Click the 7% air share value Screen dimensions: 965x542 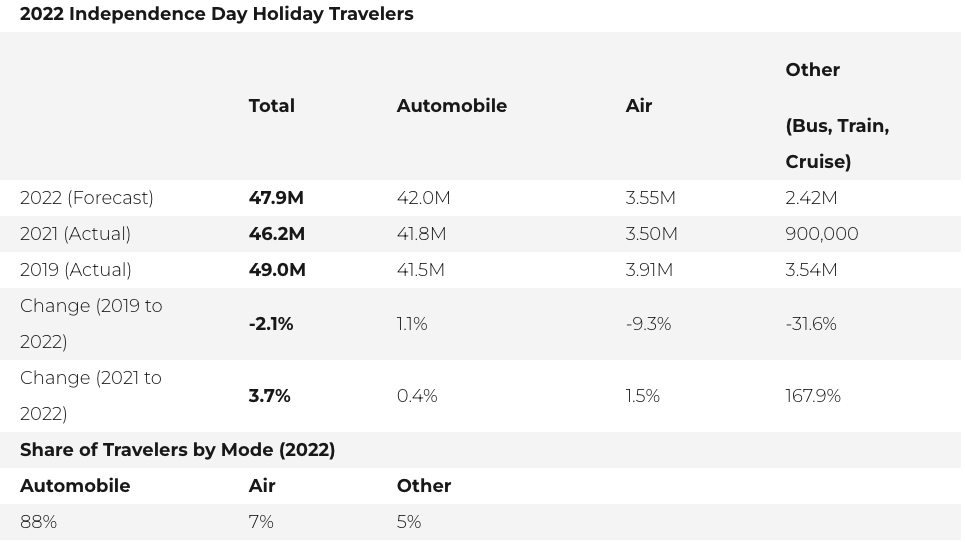tap(261, 522)
